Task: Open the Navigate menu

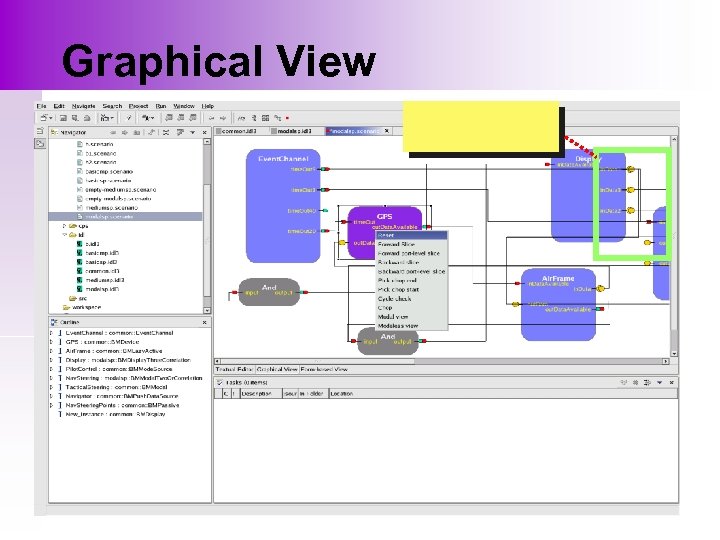Action: (83, 106)
